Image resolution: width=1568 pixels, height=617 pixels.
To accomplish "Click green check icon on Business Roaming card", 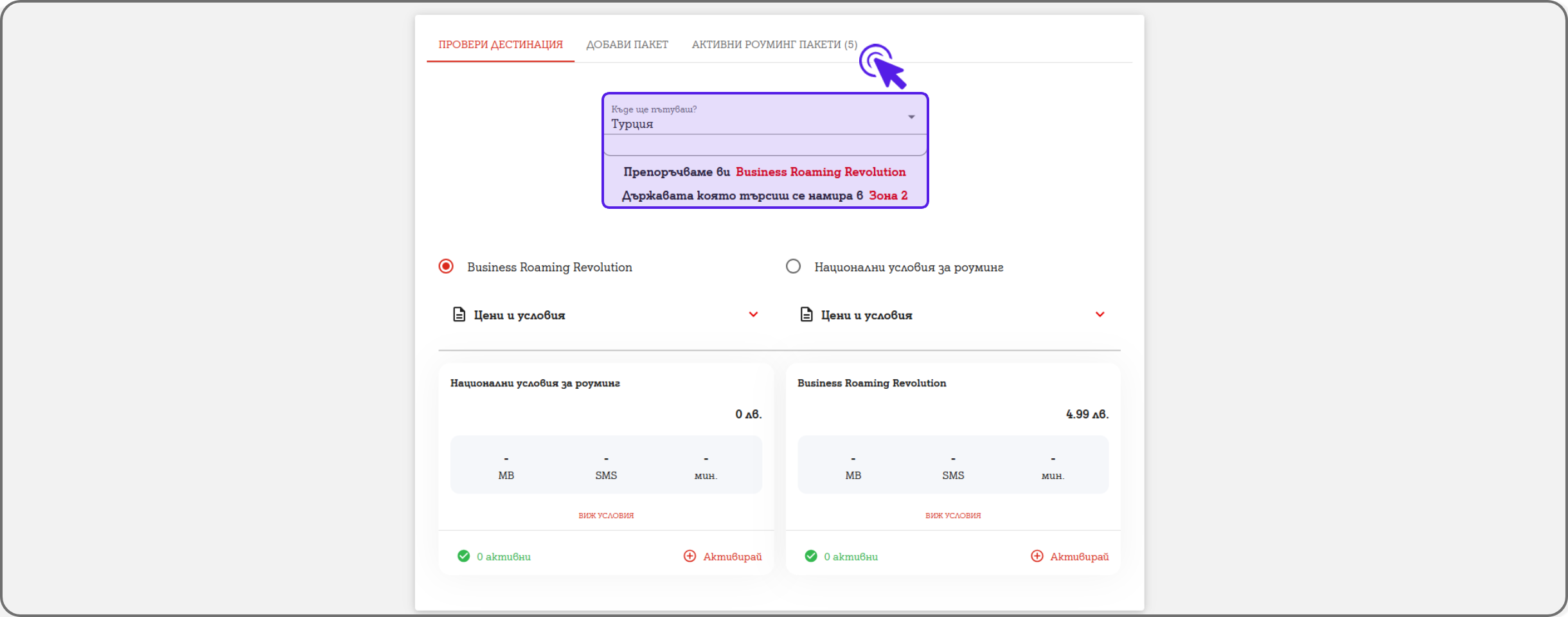I will tap(811, 556).
